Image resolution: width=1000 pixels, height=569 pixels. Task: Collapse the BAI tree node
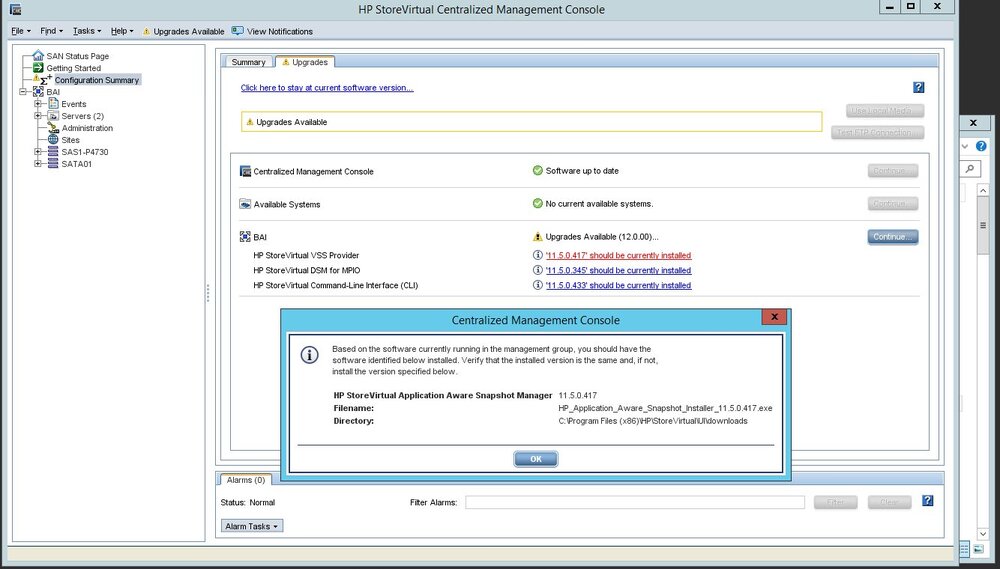coord(24,92)
